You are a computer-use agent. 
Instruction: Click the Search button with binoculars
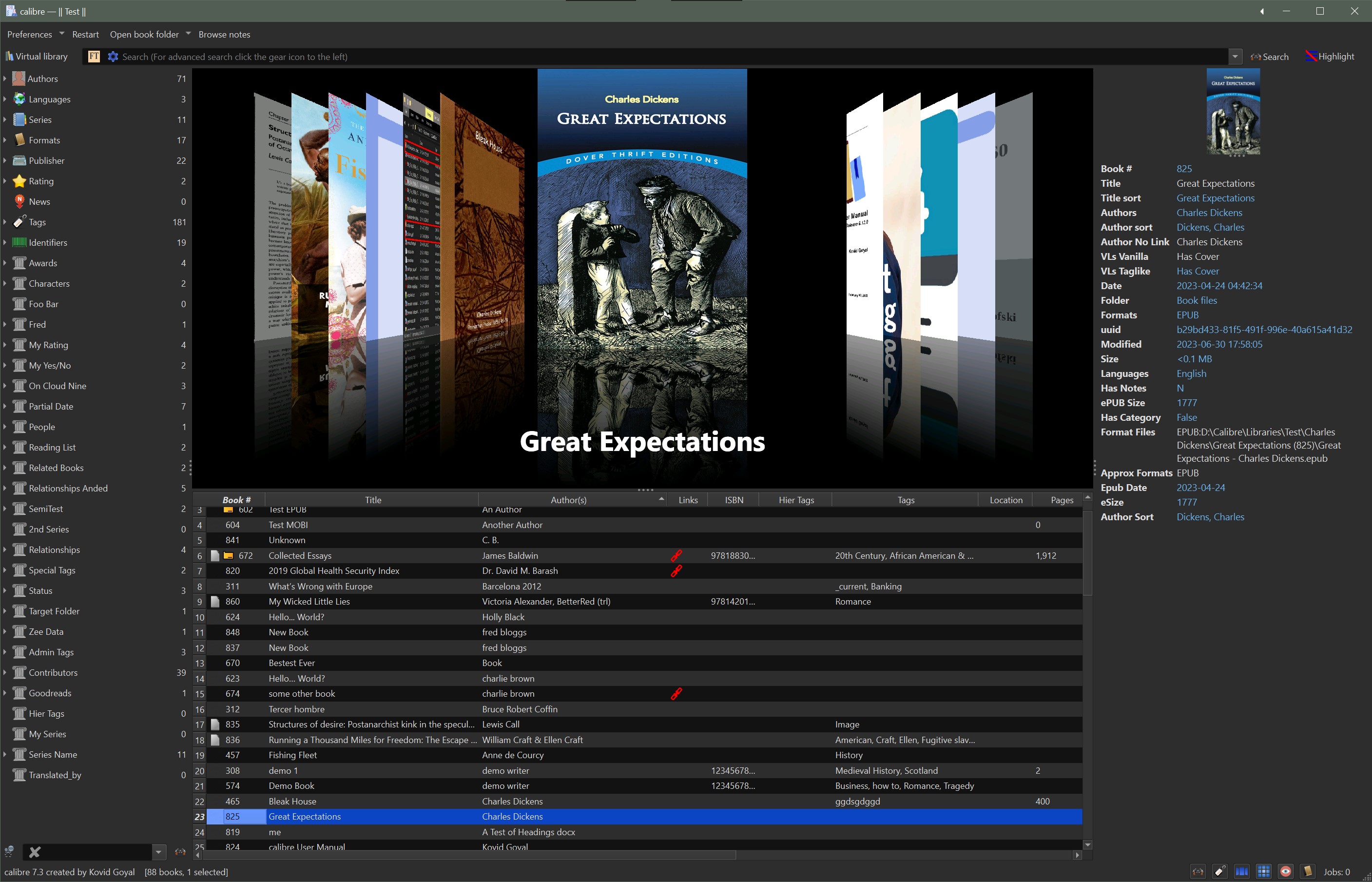pyautogui.click(x=1270, y=57)
